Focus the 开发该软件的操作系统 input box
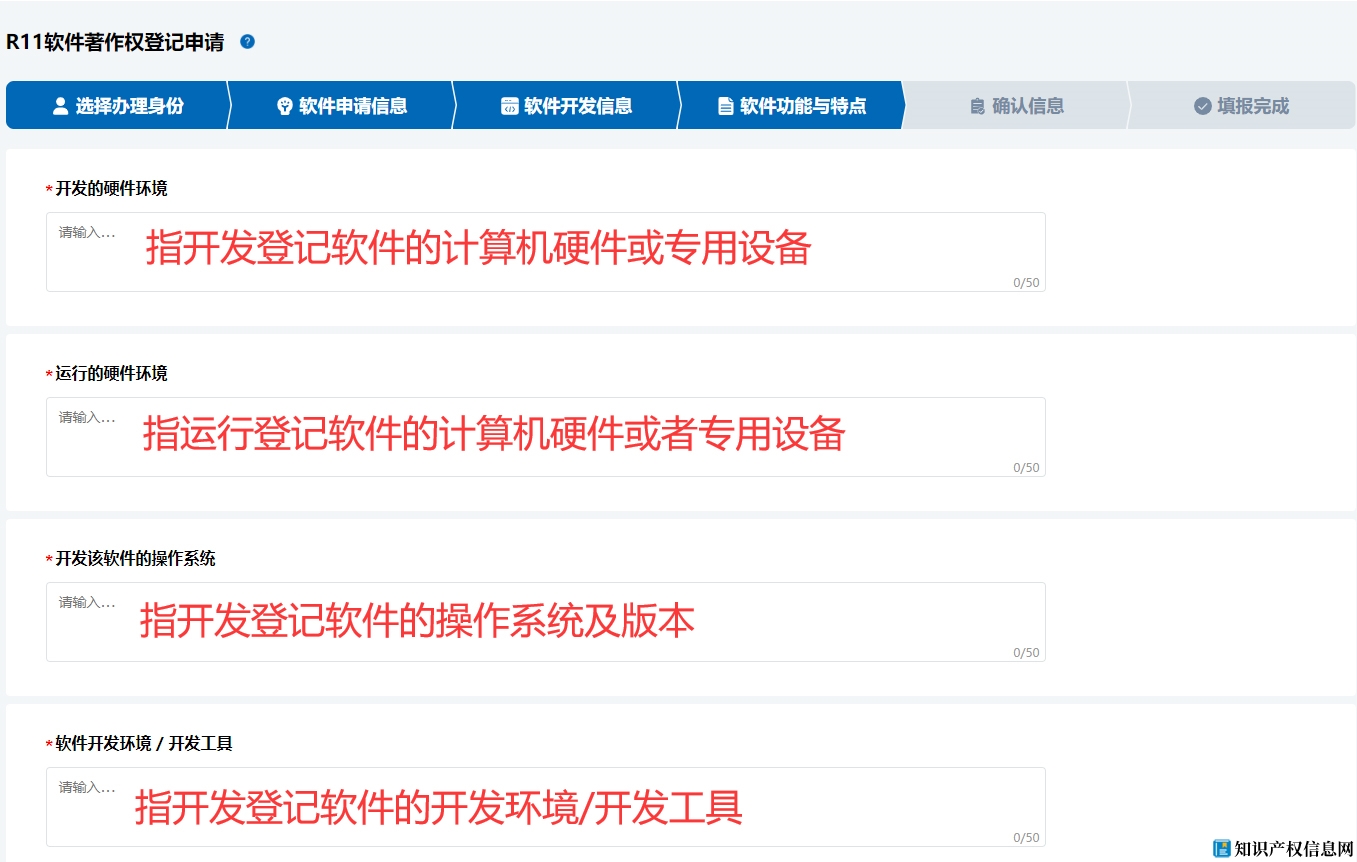The height and width of the screenshot is (862, 1357). 545,622
